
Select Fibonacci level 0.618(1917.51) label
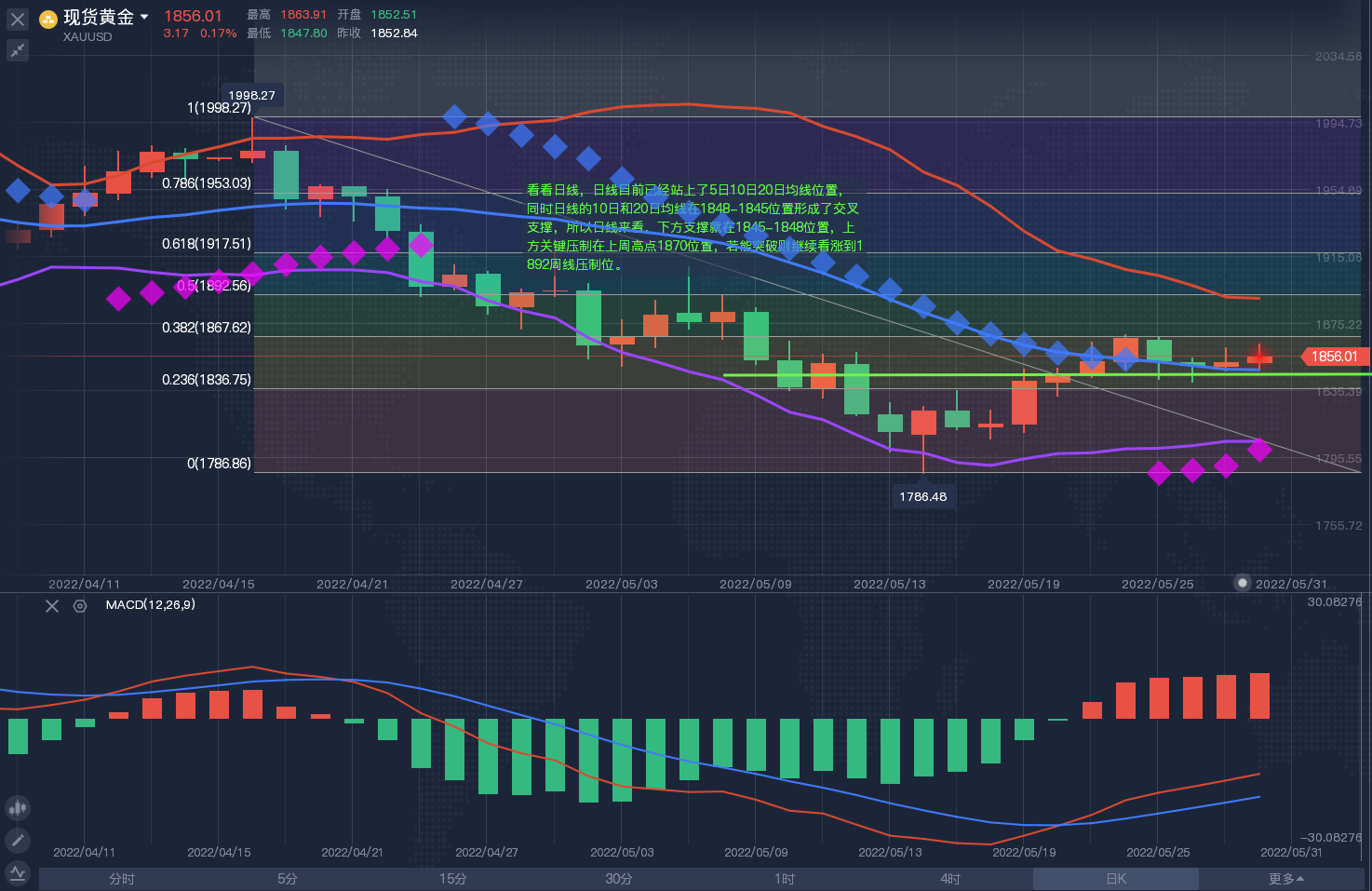coord(207,244)
